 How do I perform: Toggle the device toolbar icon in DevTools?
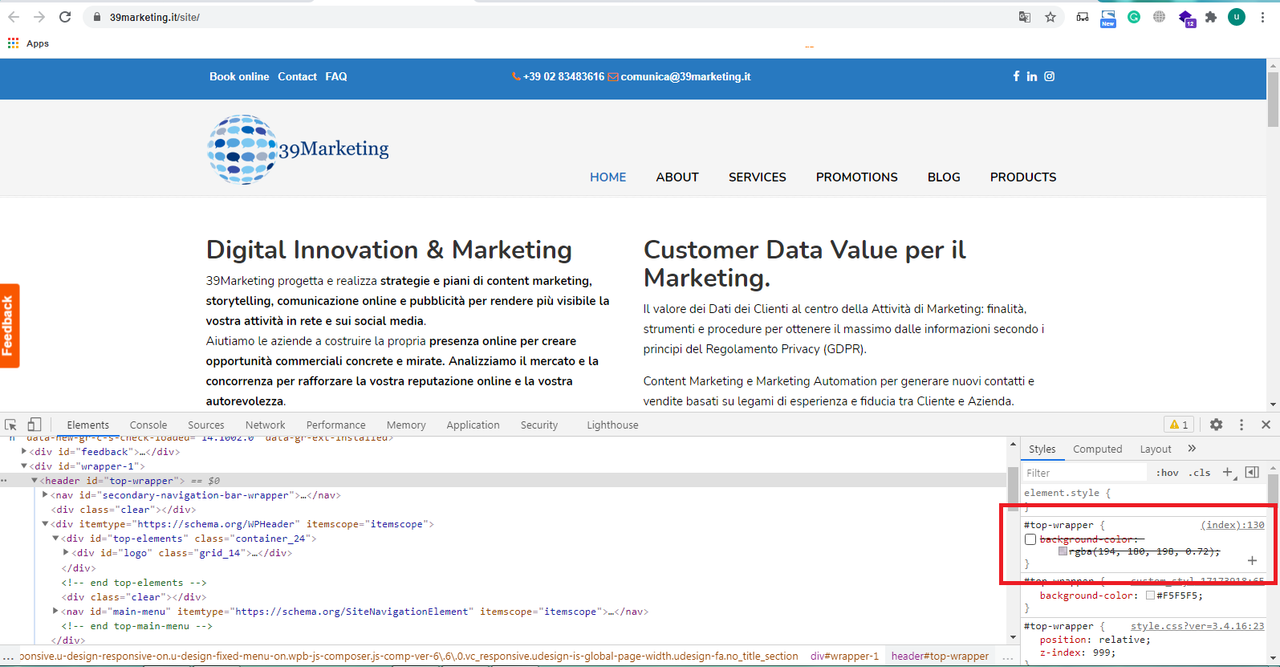click(34, 424)
